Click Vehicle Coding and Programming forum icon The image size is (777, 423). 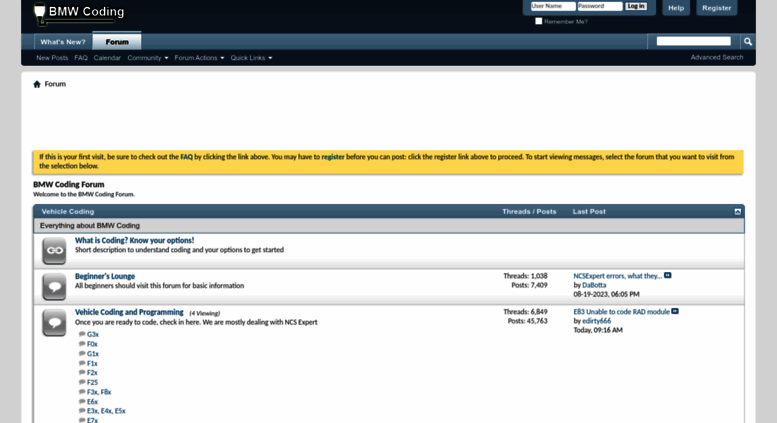pos(54,323)
